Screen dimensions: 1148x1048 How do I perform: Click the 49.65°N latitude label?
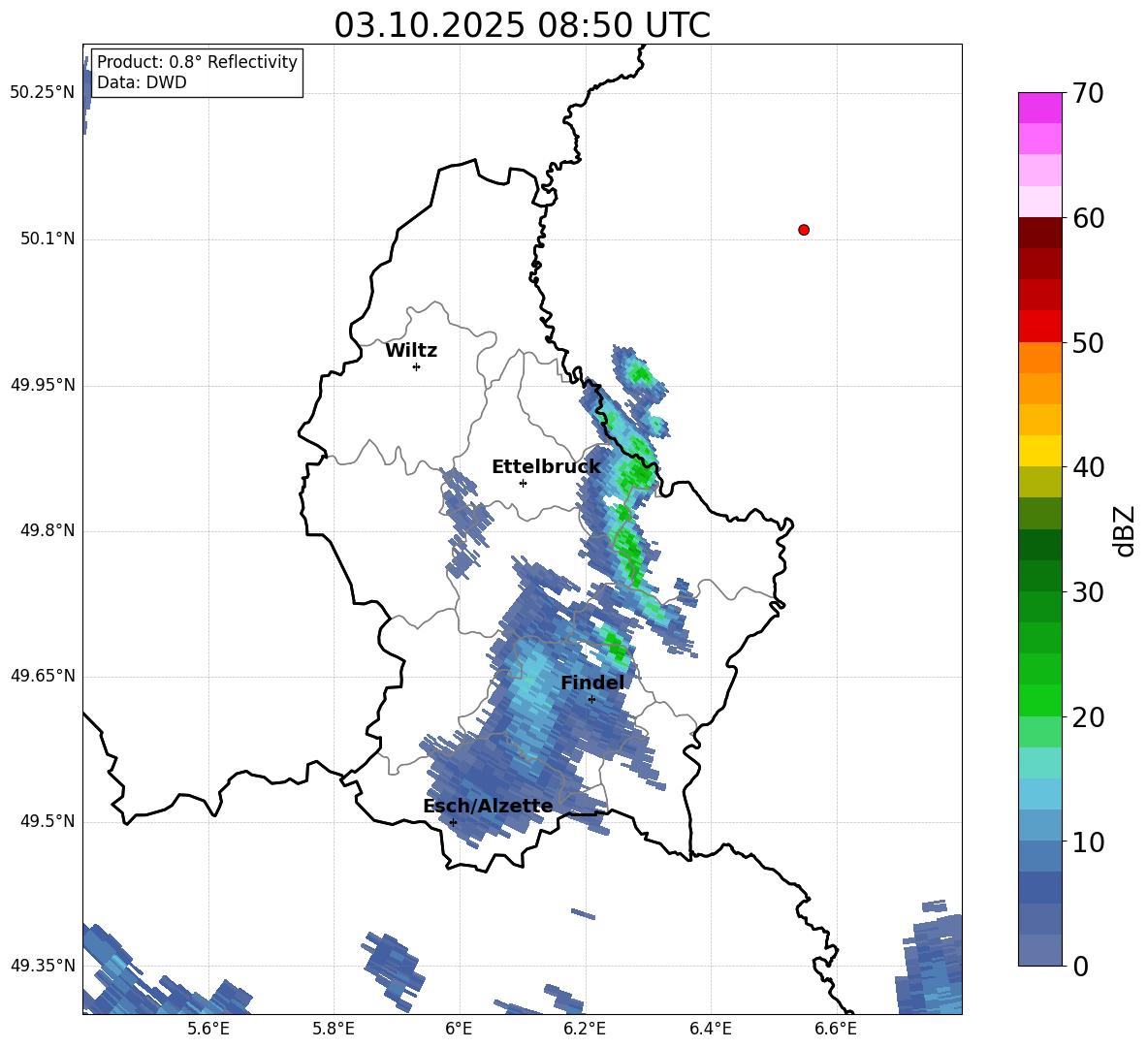43,676
